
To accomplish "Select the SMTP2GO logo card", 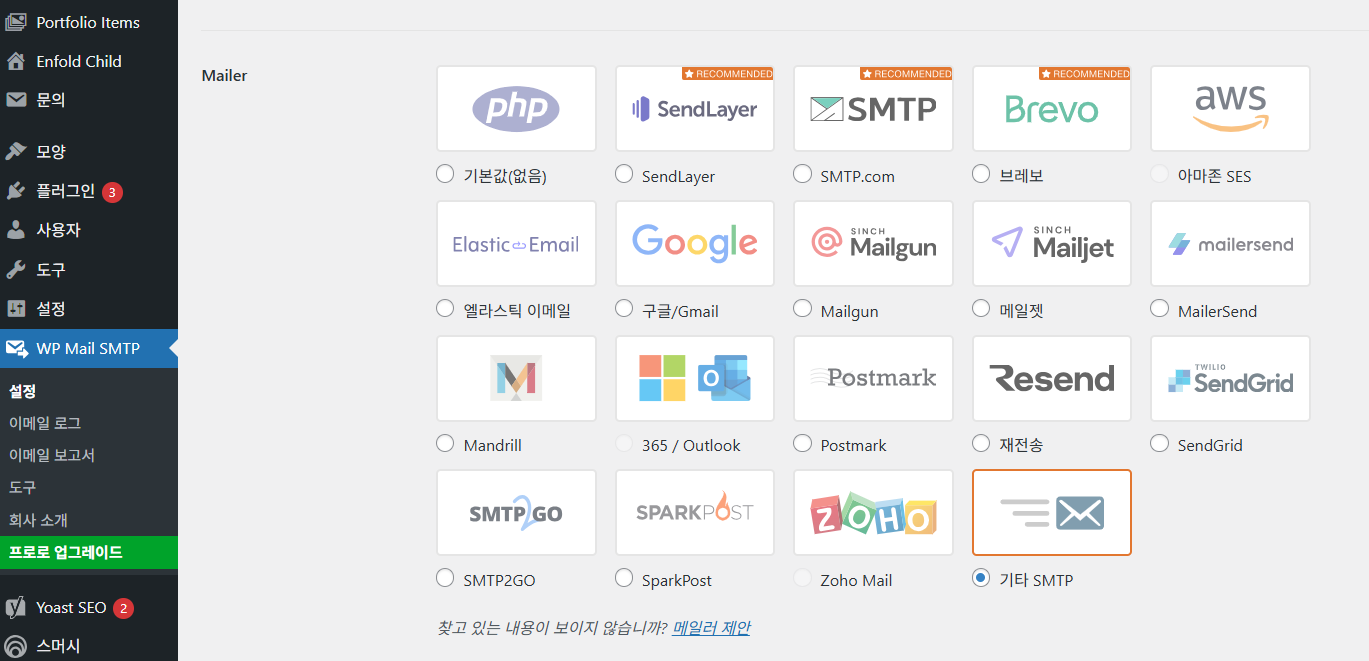I will coord(516,513).
